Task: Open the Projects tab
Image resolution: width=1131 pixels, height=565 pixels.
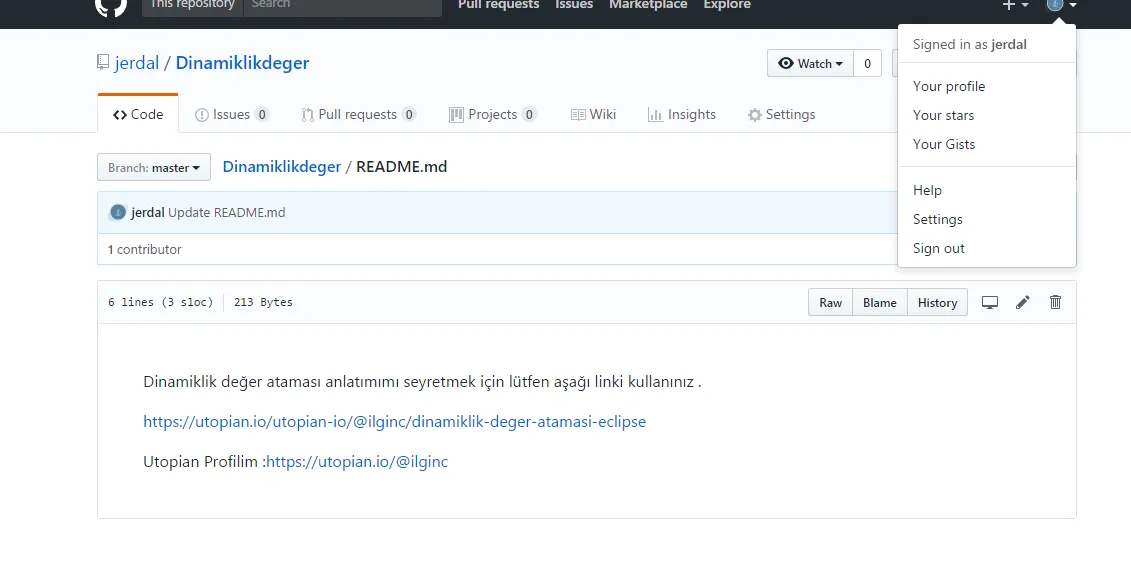Action: (493, 114)
